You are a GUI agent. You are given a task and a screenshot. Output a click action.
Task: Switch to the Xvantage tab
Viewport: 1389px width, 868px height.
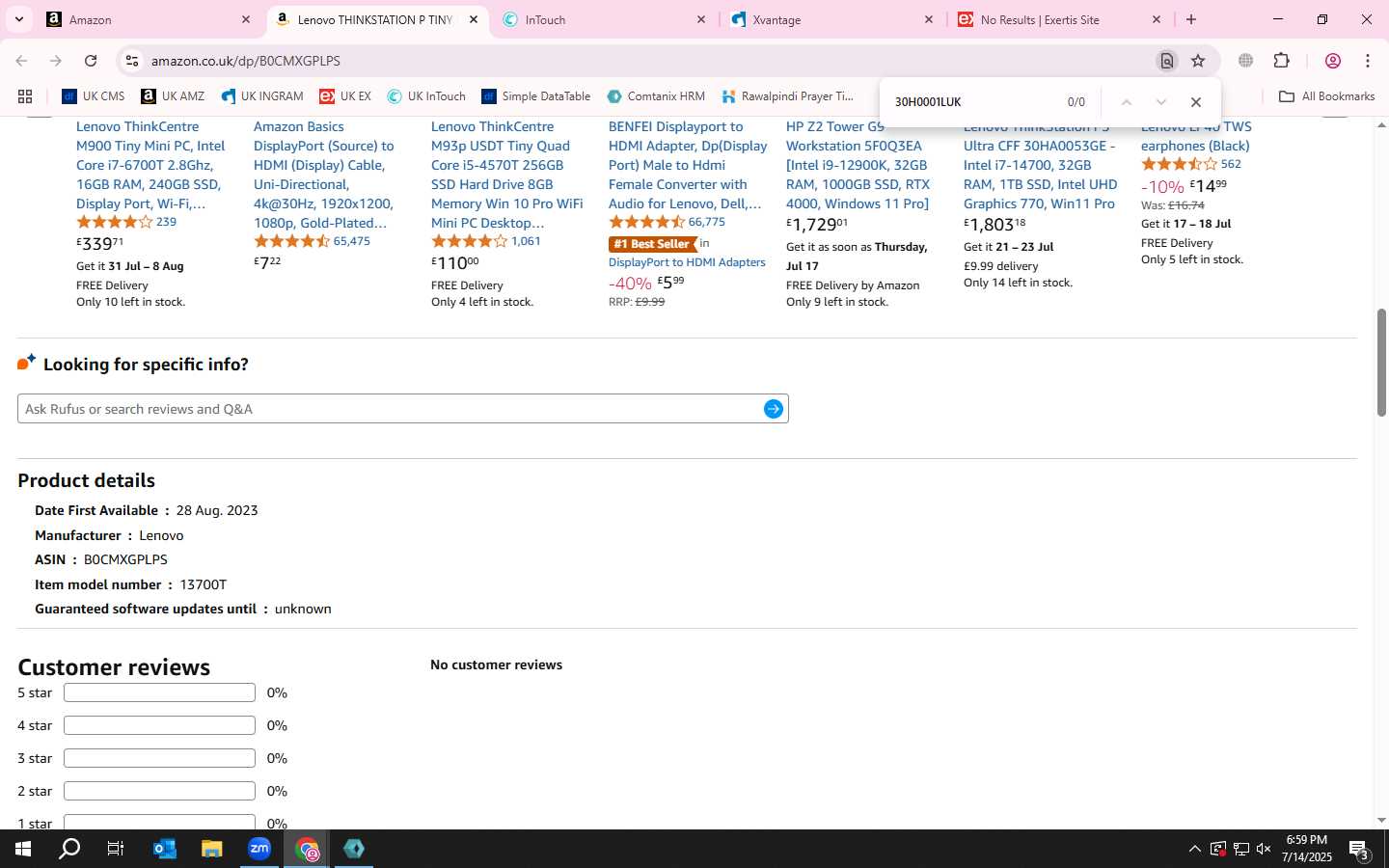[831, 19]
